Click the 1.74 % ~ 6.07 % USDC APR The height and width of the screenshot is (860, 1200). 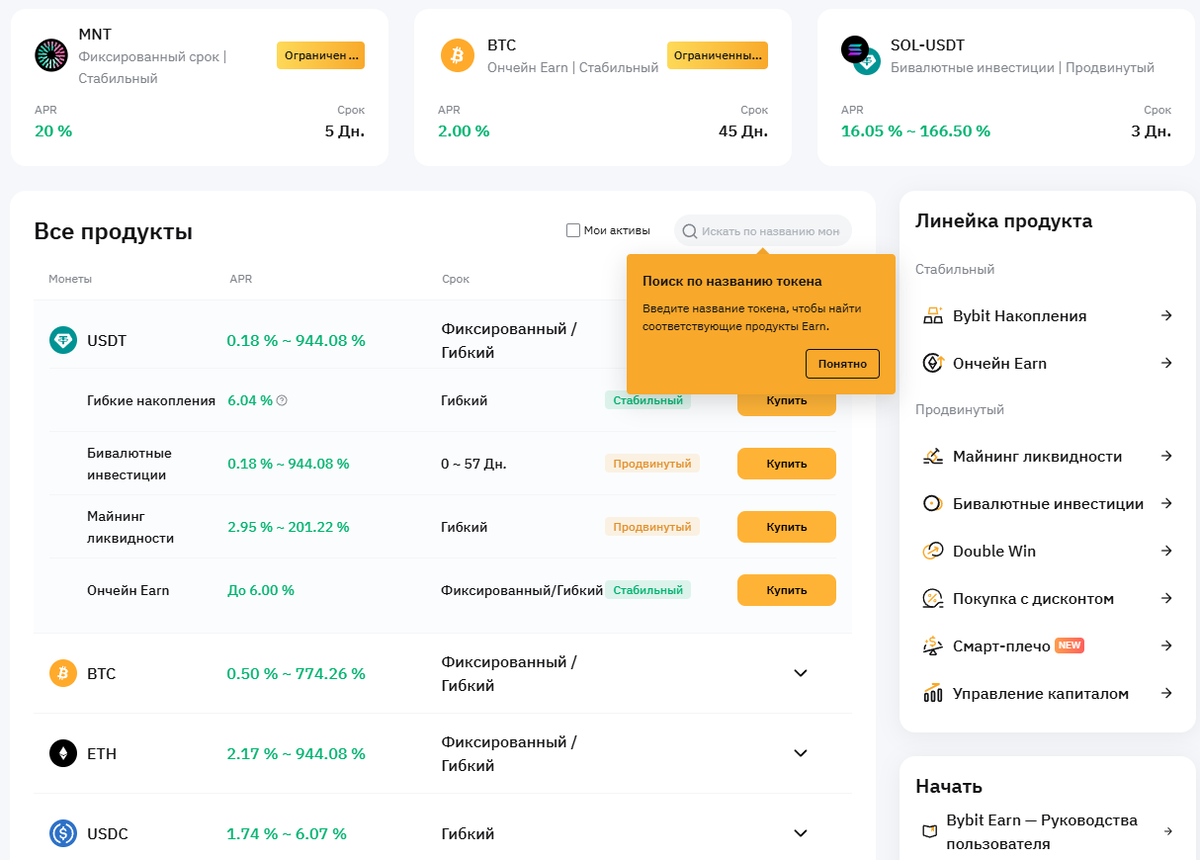tap(287, 833)
